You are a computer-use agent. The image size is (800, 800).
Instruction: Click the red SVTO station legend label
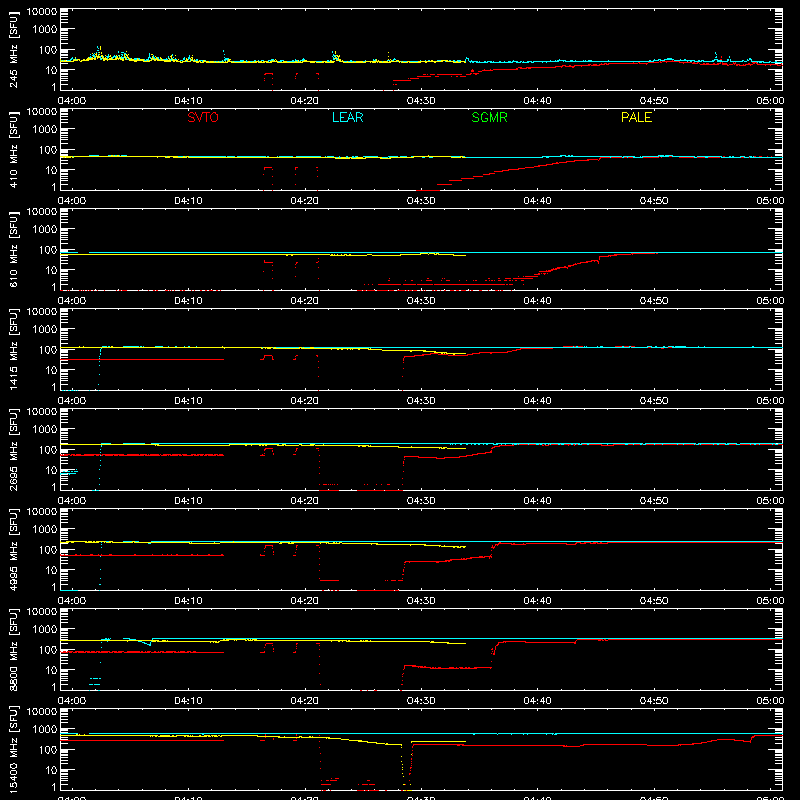(203, 117)
